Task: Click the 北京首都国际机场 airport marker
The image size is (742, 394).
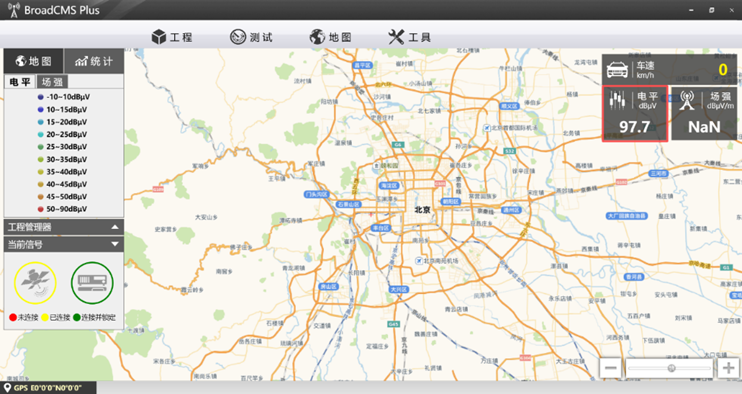Action: pyautogui.click(x=486, y=128)
